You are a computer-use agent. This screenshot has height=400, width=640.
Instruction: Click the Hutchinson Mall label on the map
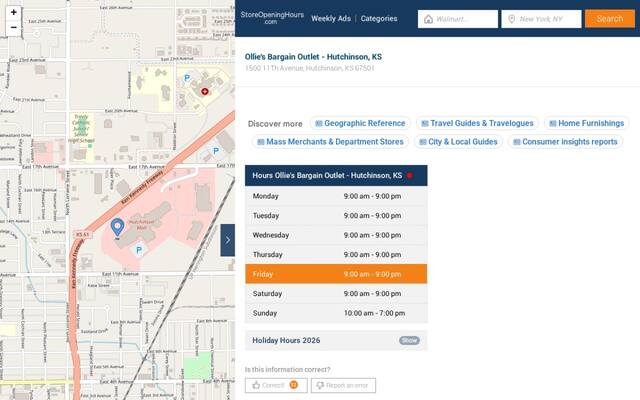(142, 225)
